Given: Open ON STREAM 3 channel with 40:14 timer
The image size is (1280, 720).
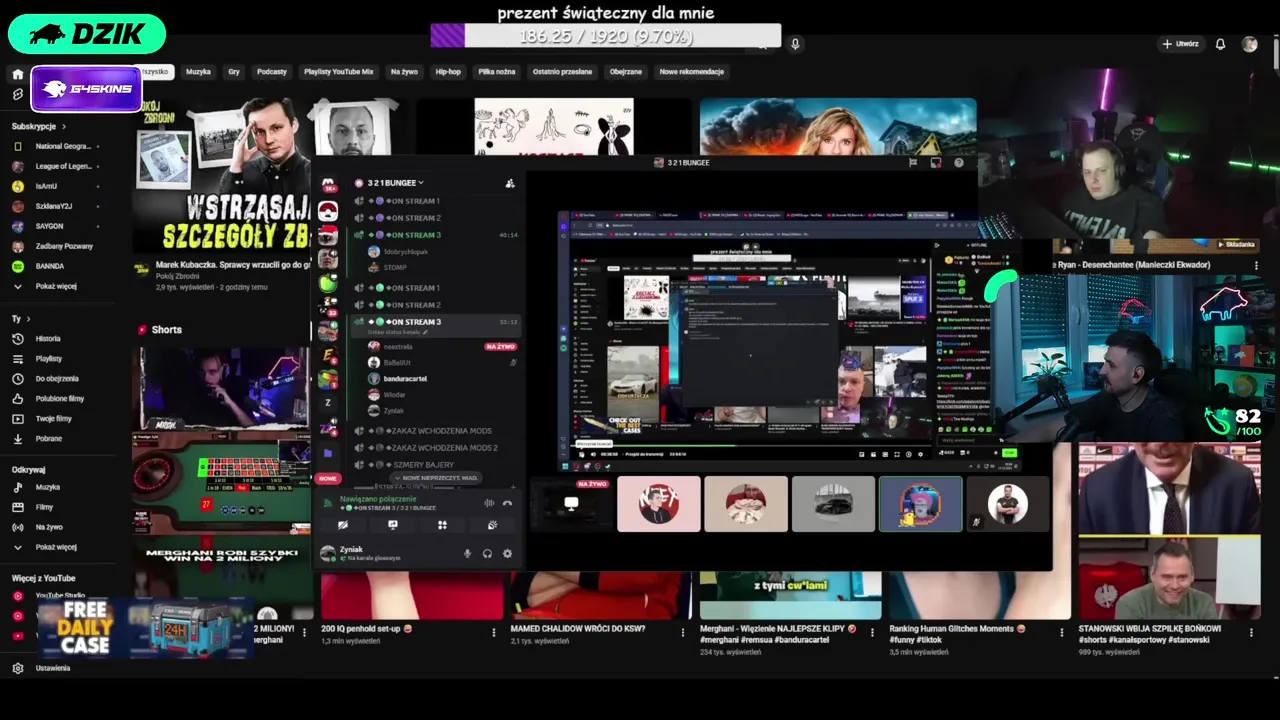Looking at the screenshot, I should [x=435, y=235].
